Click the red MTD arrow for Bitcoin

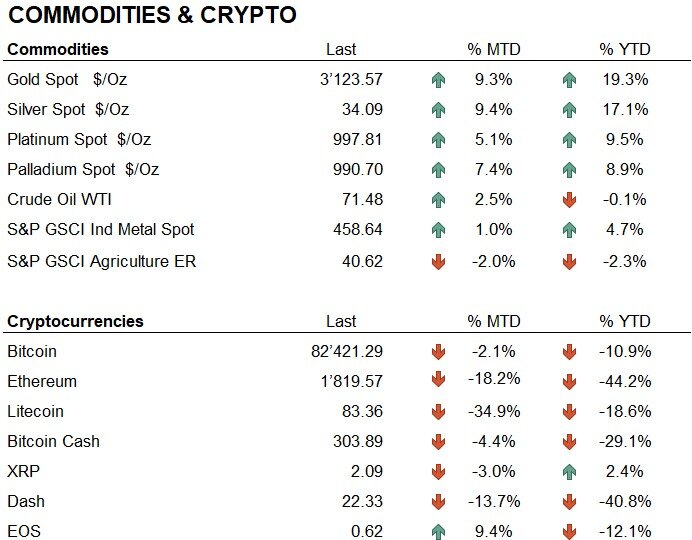click(438, 352)
